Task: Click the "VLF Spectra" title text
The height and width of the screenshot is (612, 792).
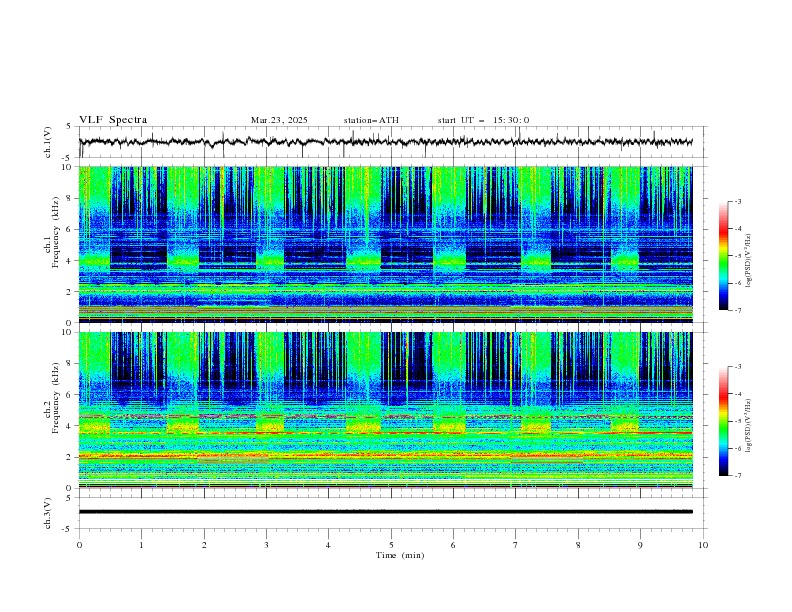Action: coord(113,120)
